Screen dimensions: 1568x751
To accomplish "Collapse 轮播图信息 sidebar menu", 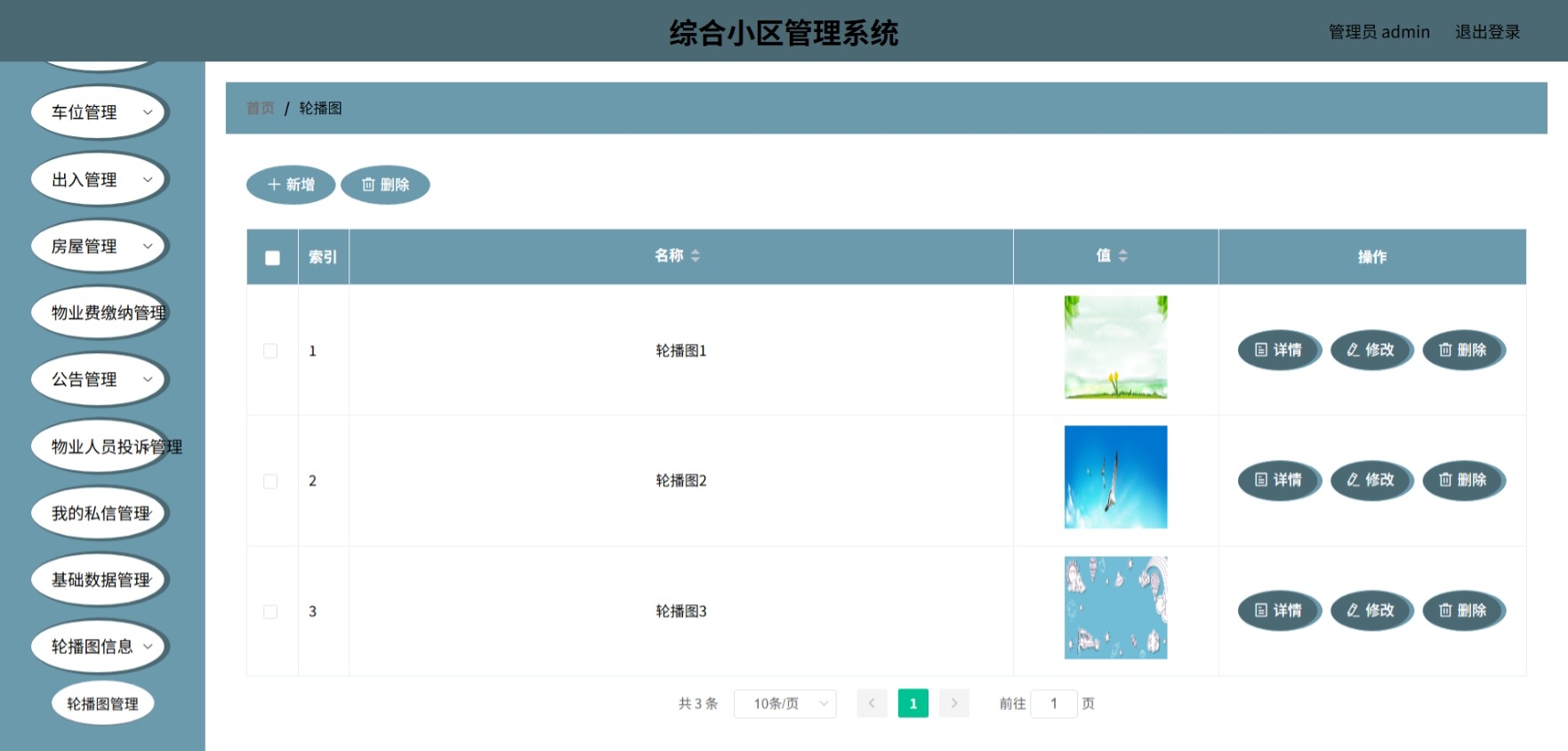I will coord(100,647).
